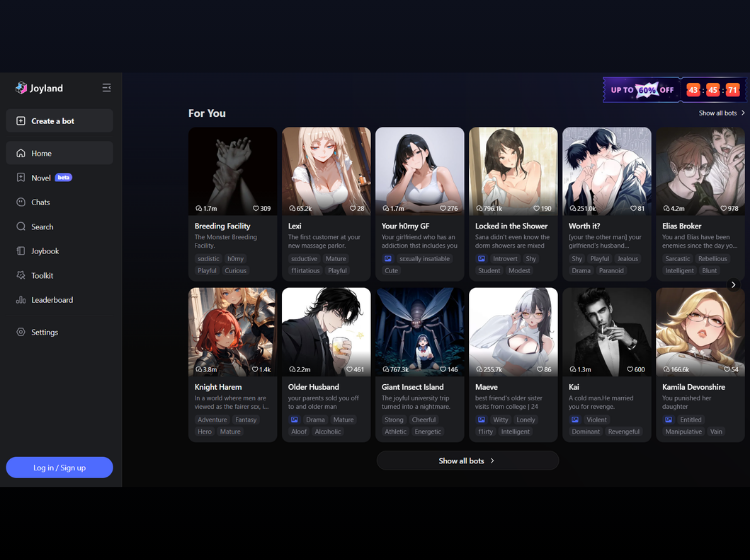Screen dimensions: 750x560
Task: Click the heart icon on Older Husband card
Action: pos(349,369)
